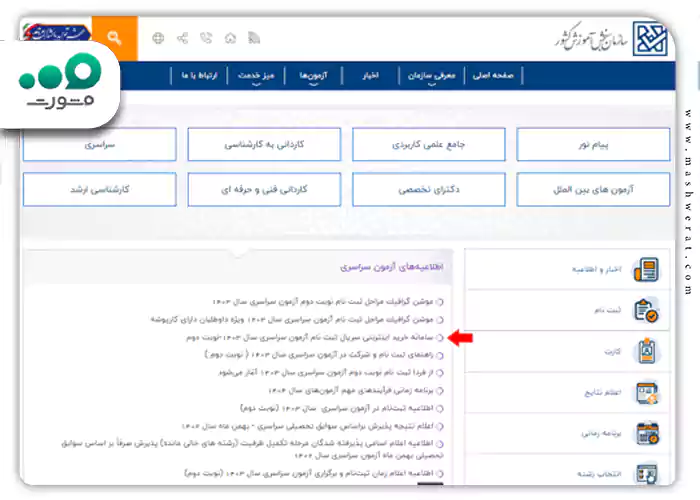700x500 pixels.
Task: Open اطلاعیه ثبتنام در آزمون سراسری link
Action: [x=337, y=408]
